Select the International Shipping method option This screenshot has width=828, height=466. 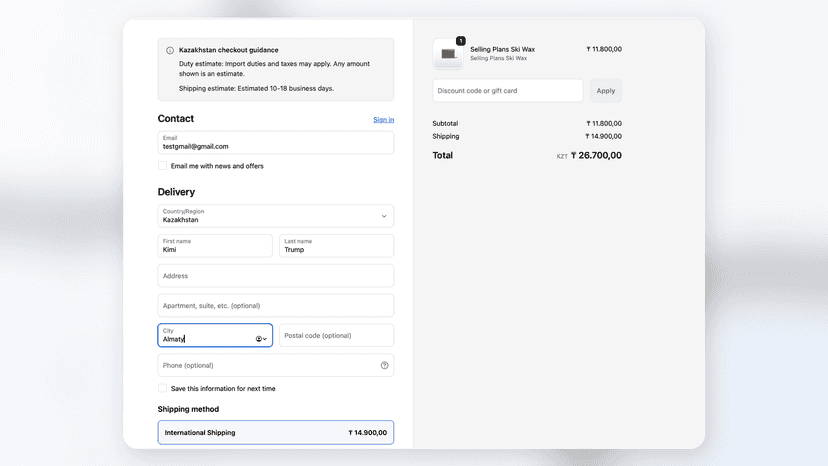pyautogui.click(x=276, y=432)
